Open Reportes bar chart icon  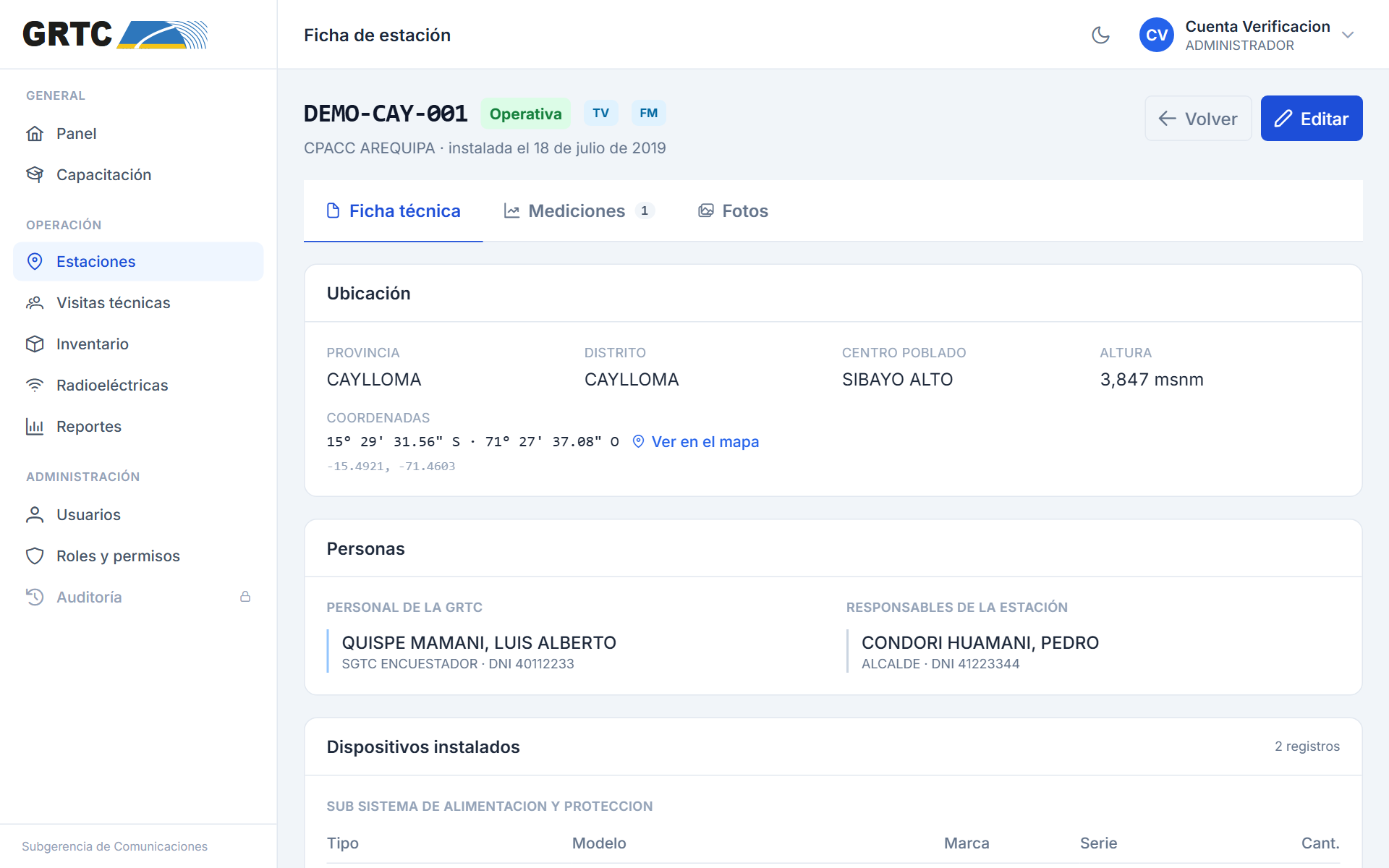click(x=35, y=427)
